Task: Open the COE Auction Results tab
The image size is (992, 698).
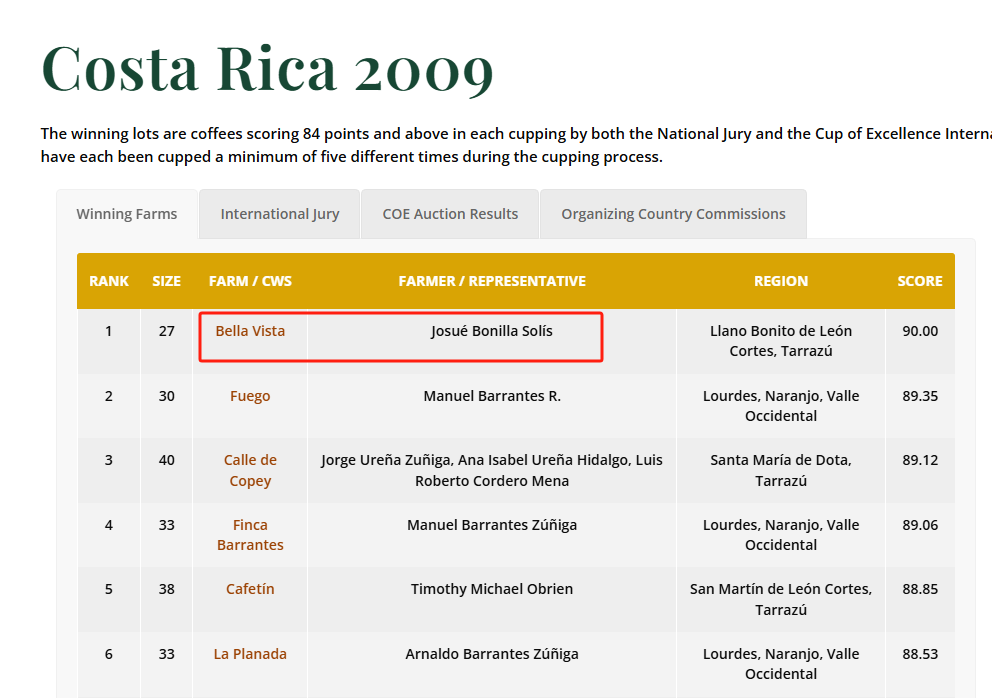Action: 450,214
